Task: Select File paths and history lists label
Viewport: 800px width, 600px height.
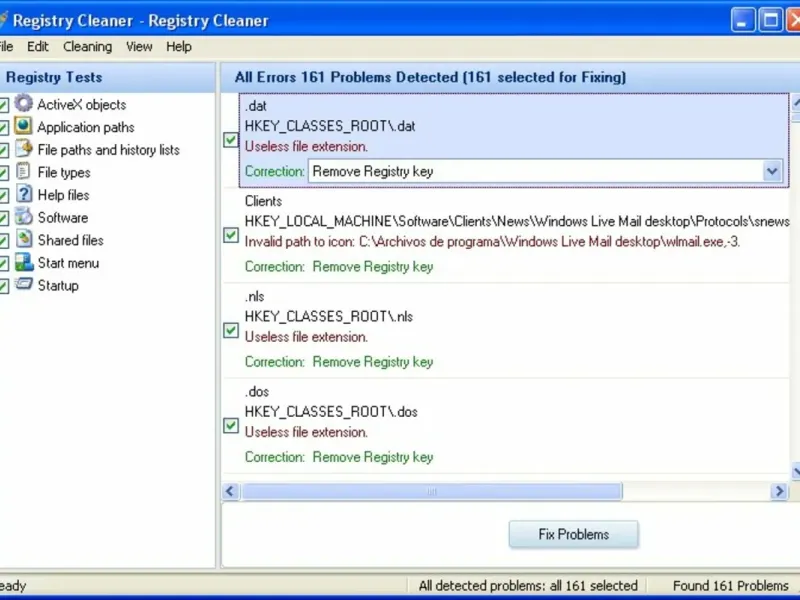Action: pos(109,149)
